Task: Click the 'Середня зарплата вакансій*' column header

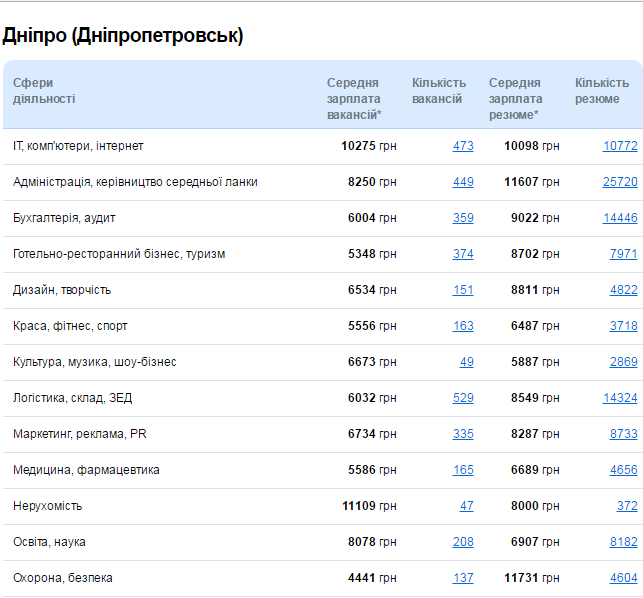Action: 354,99
